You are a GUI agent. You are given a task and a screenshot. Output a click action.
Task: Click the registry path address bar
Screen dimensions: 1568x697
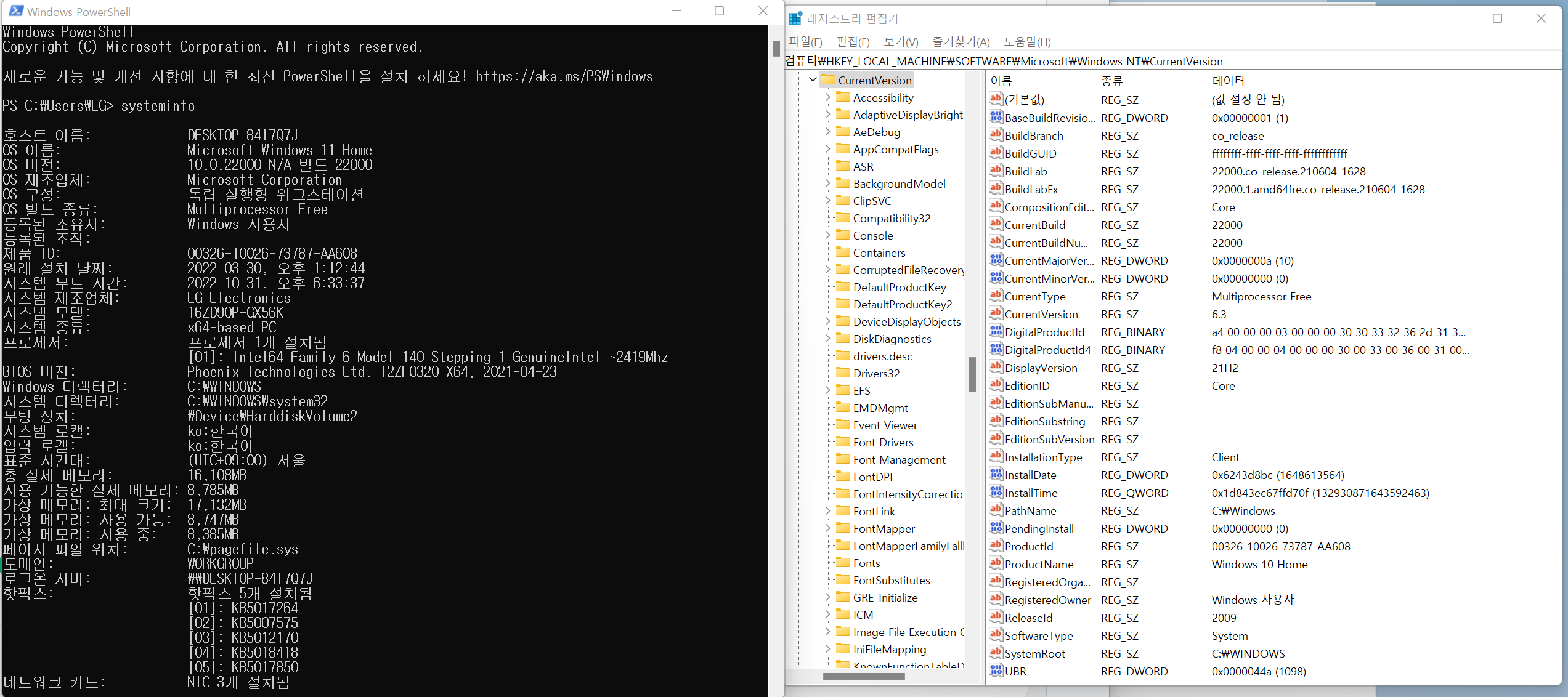coord(1174,61)
